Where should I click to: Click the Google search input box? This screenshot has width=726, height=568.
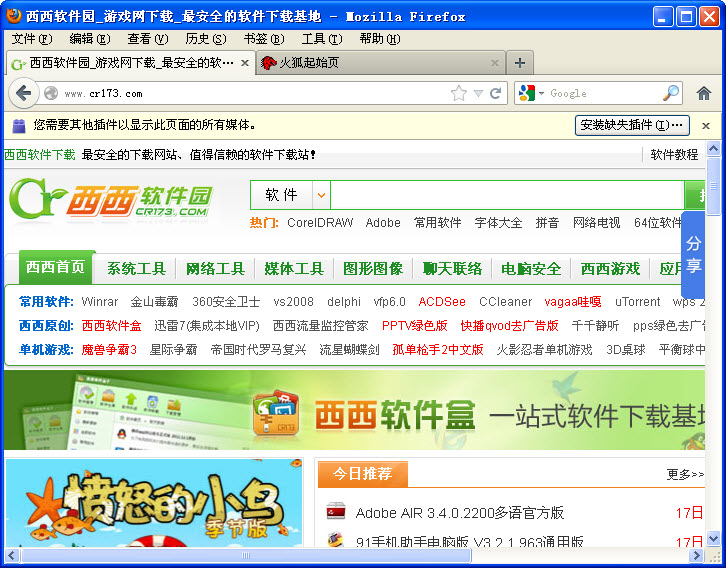[x=604, y=94]
